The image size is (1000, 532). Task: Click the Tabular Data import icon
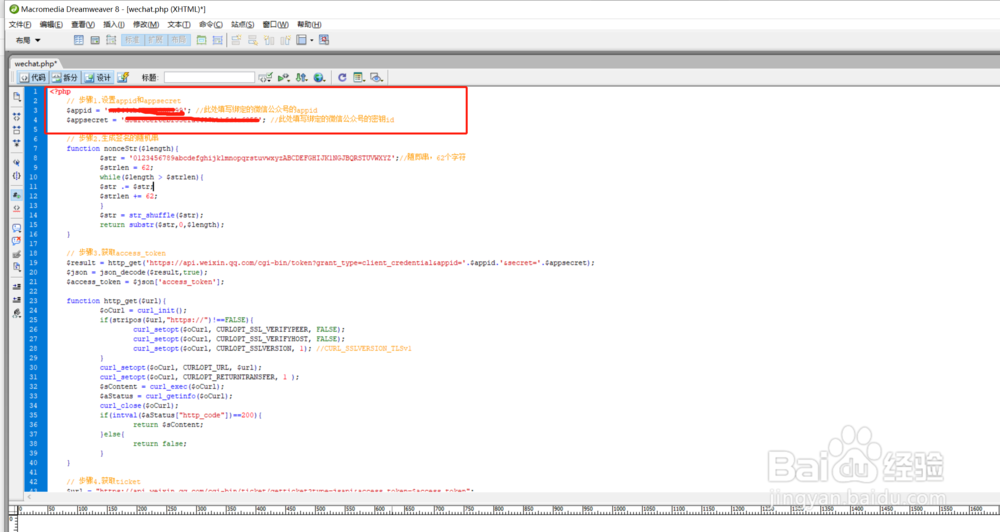click(324, 40)
